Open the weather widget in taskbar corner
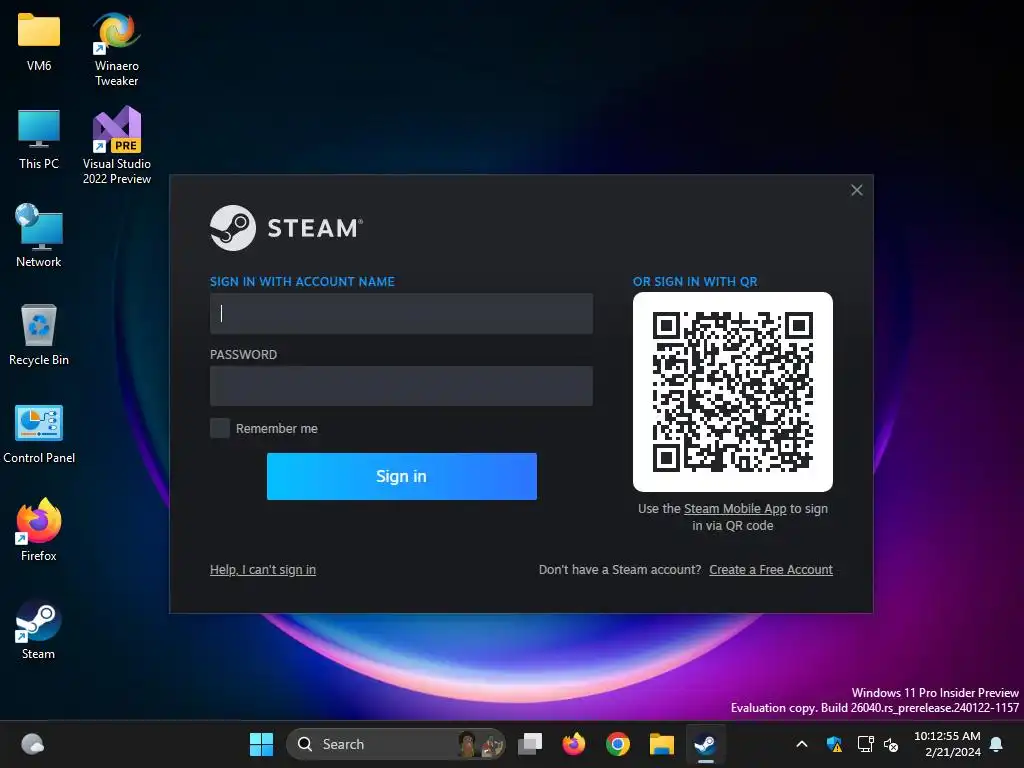The image size is (1024, 768). point(32,744)
